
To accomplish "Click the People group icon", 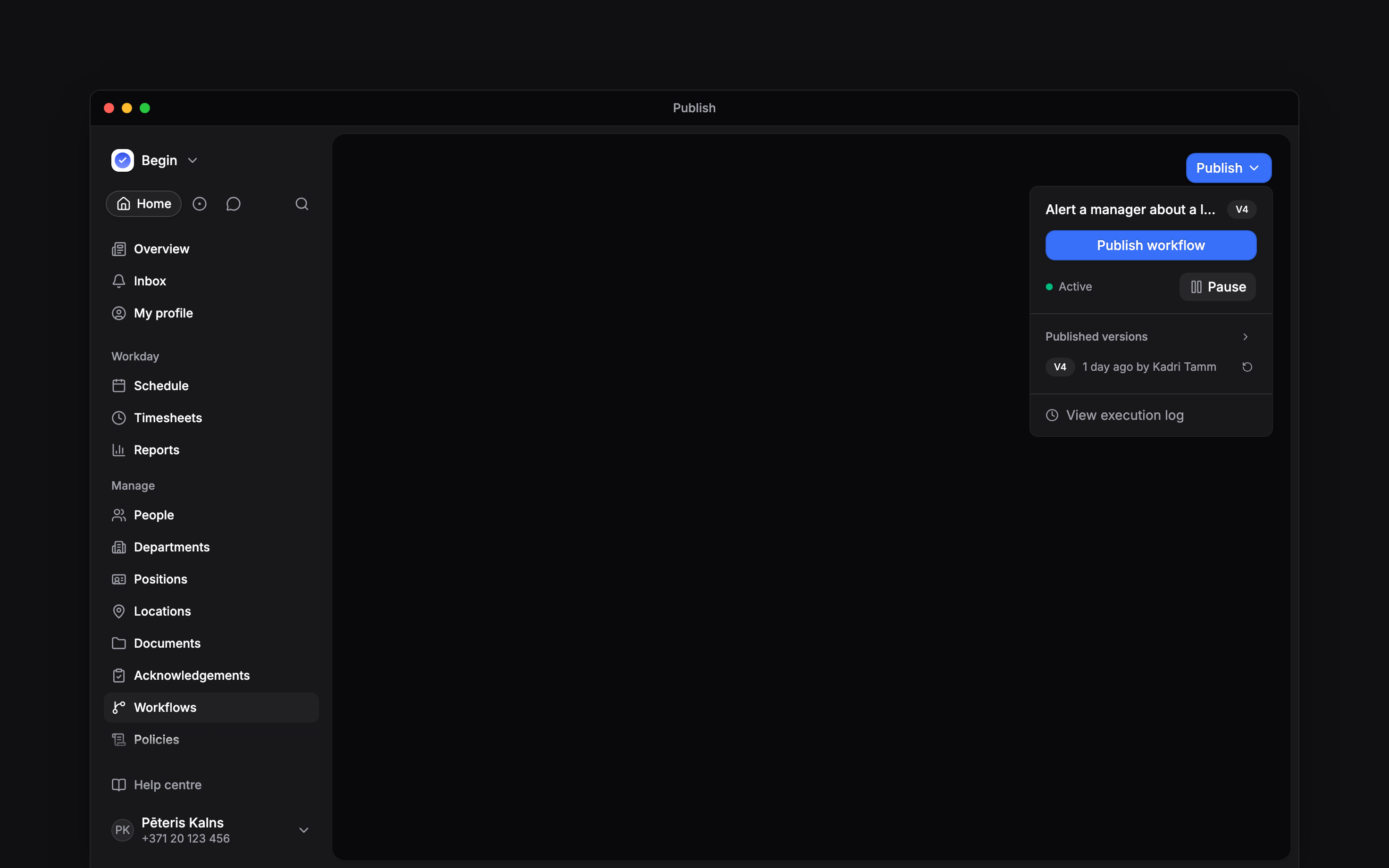I will tap(119, 515).
